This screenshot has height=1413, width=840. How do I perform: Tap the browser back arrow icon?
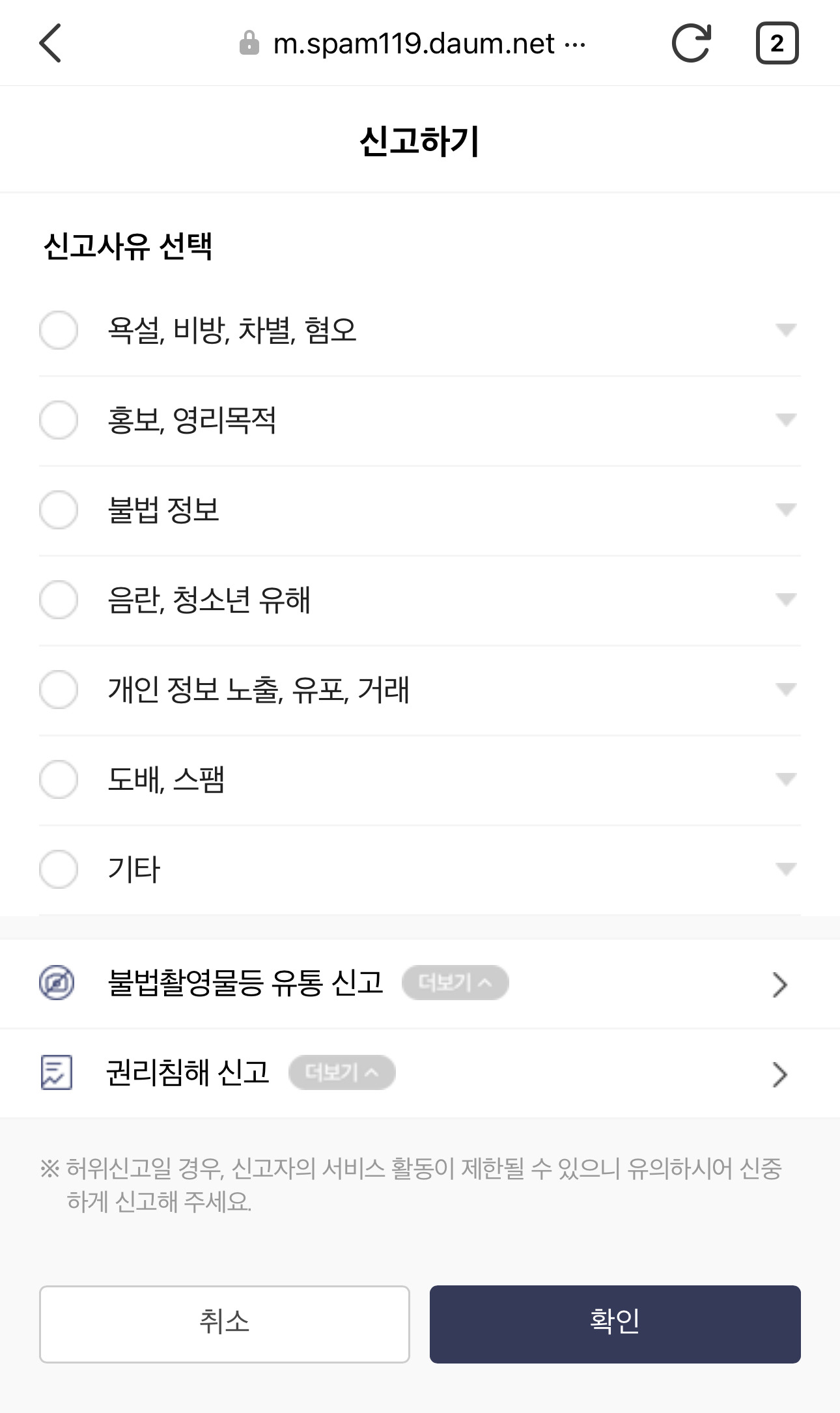[50, 43]
